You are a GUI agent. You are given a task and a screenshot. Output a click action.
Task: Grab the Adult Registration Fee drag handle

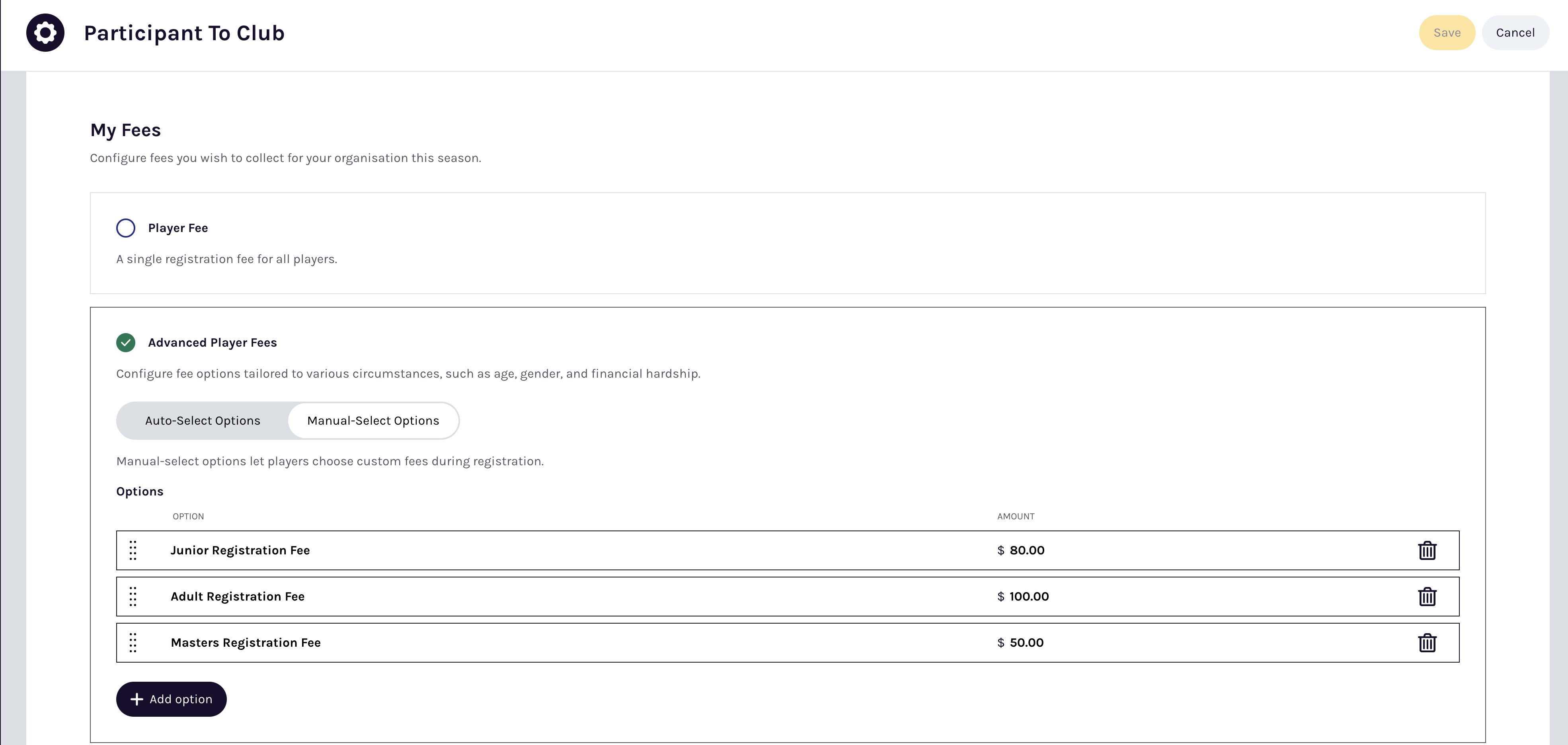tap(133, 597)
